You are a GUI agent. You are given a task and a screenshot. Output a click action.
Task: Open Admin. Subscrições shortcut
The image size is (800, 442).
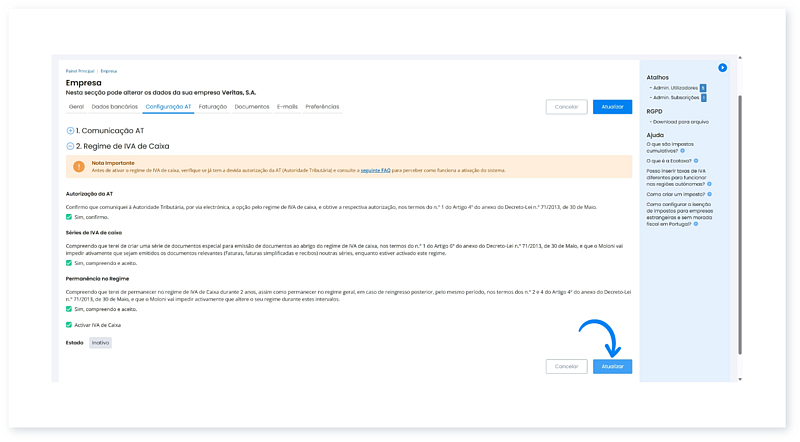point(676,97)
